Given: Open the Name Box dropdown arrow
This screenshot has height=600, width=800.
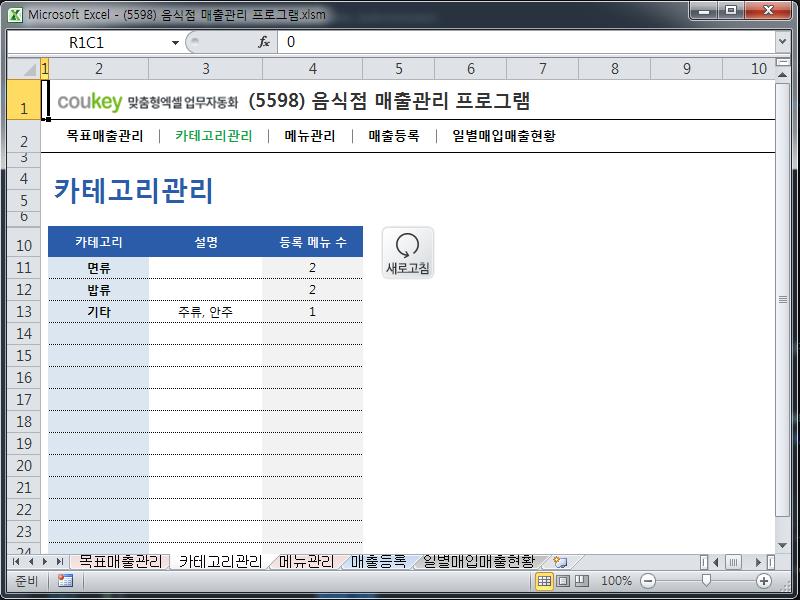Looking at the screenshot, I should point(175,42).
